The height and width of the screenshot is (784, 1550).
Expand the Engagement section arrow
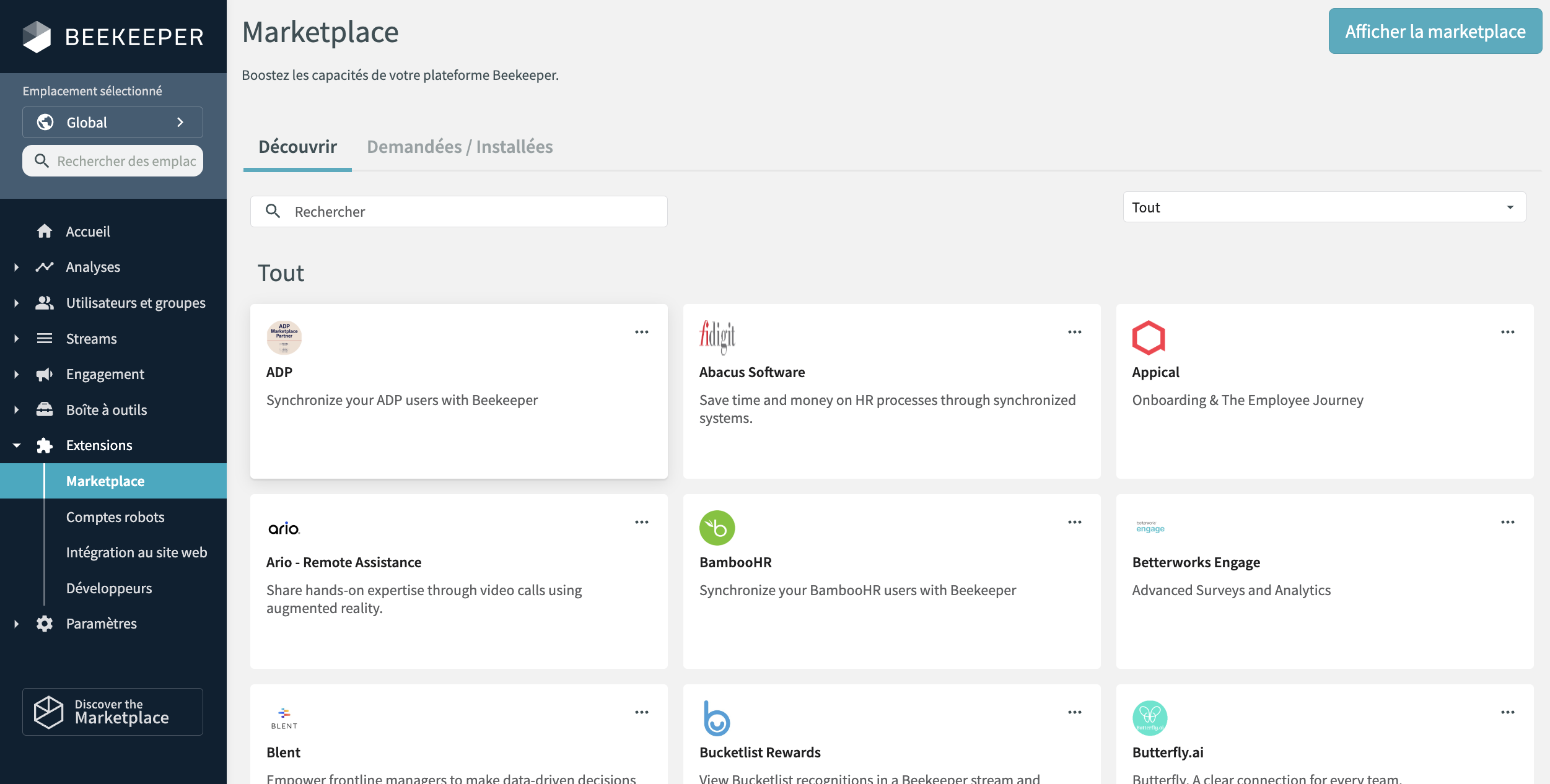(17, 374)
